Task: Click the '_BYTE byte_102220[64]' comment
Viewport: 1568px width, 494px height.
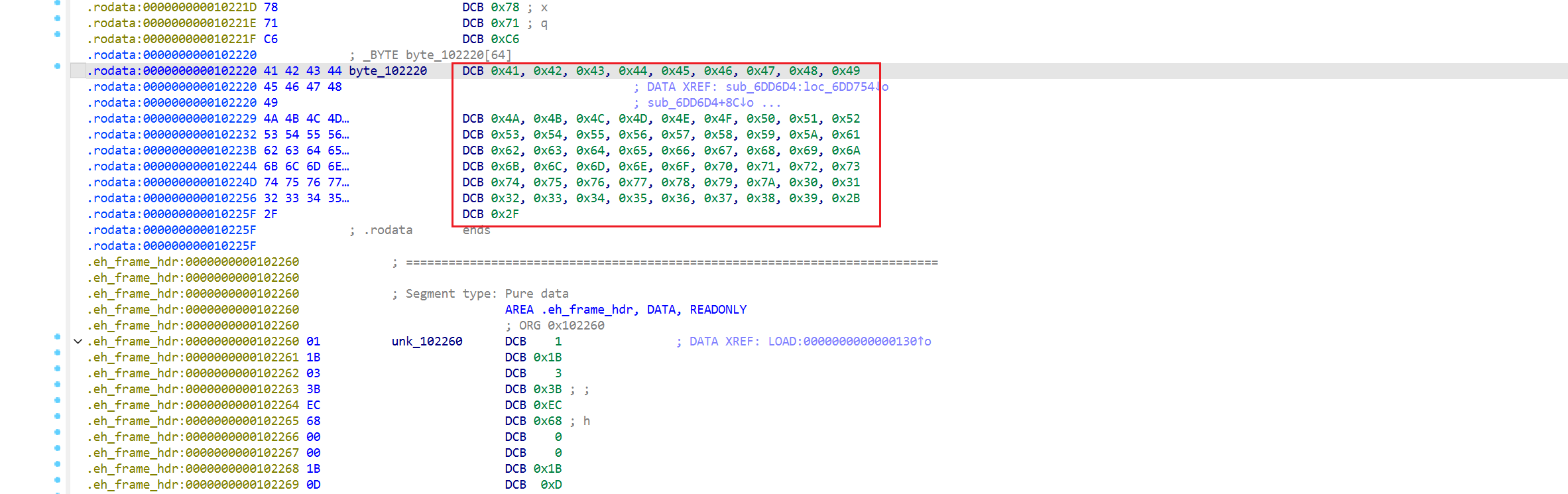Action: pos(431,55)
